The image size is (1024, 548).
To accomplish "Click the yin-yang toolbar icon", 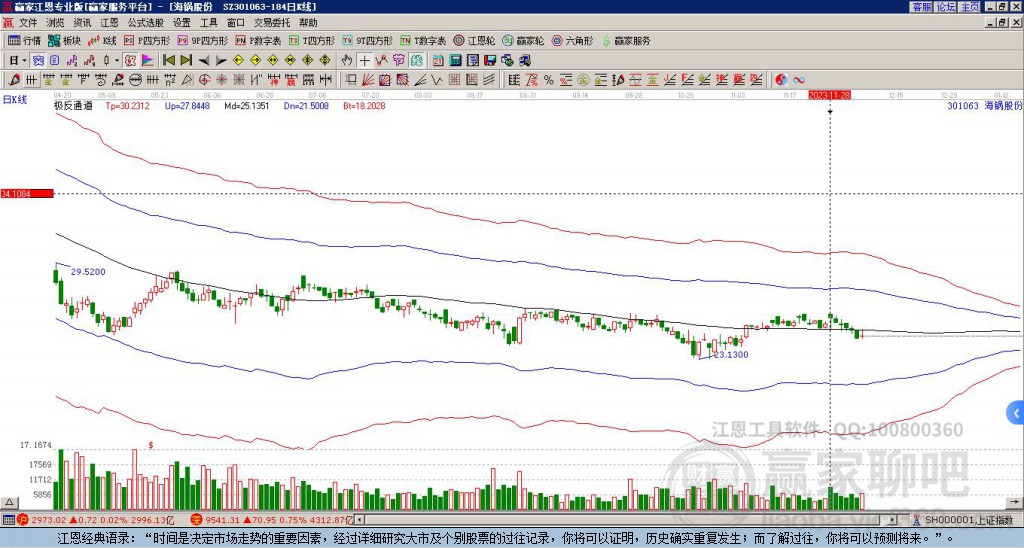I will click(781, 80).
